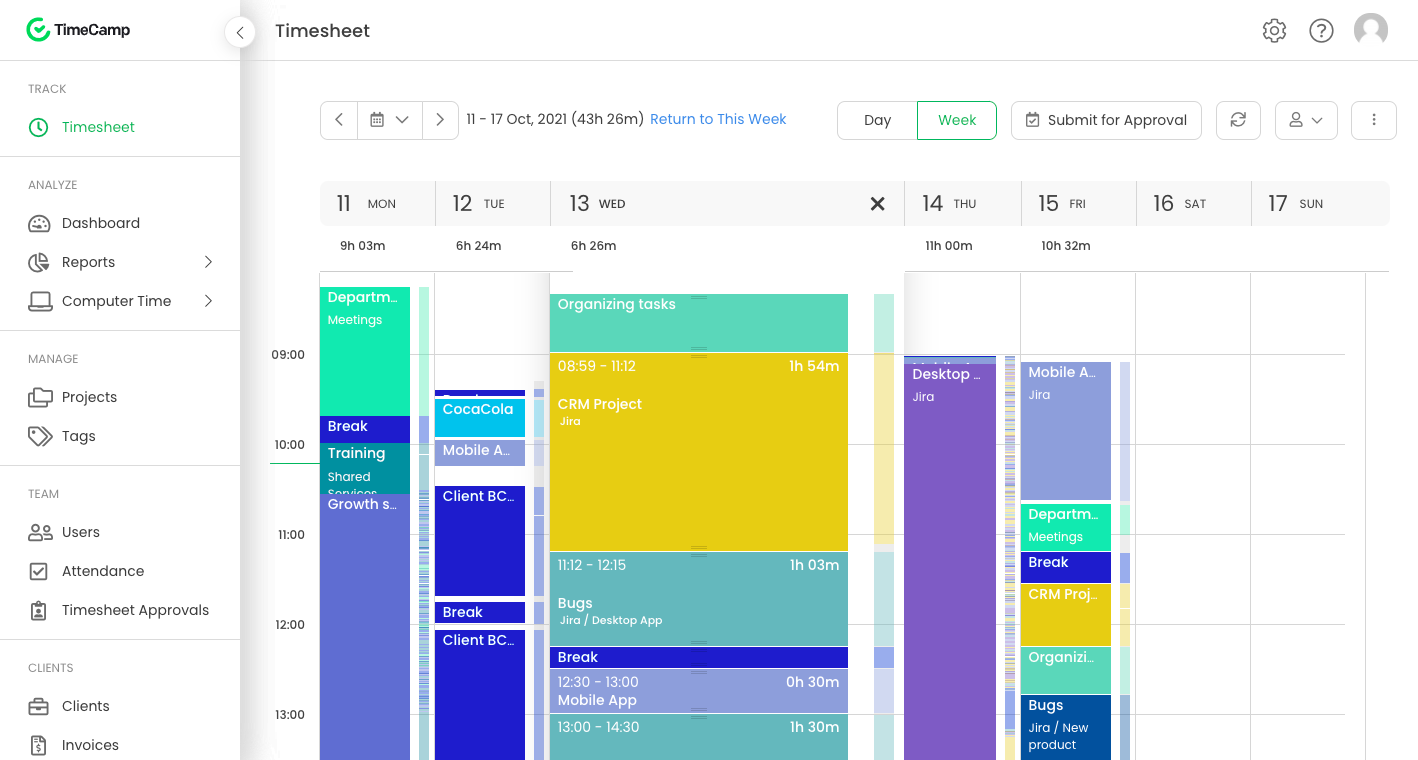
Task: Open help using the question mark icon
Action: (1321, 30)
